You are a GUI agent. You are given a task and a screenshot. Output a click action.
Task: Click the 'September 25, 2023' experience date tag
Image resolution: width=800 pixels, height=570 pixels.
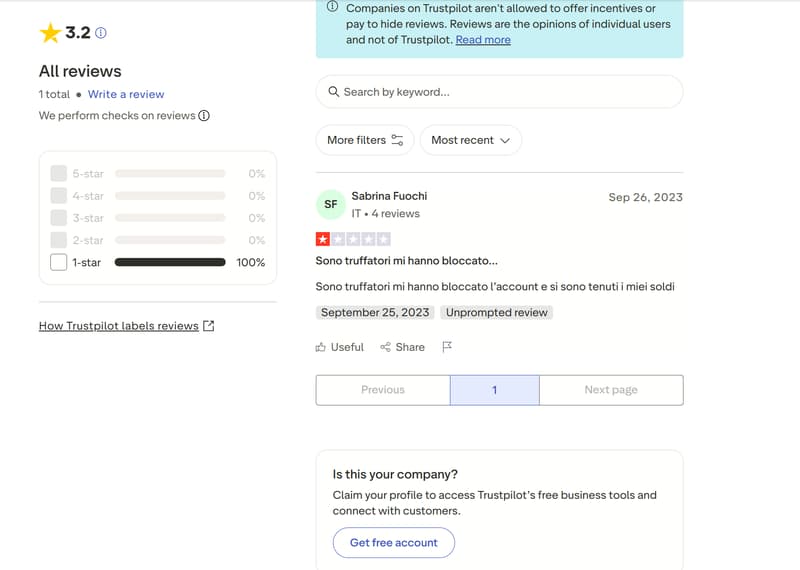click(375, 312)
